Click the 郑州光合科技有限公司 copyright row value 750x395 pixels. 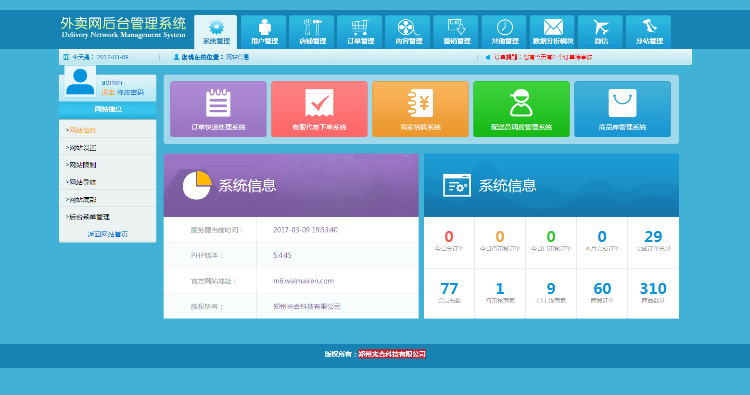tap(307, 307)
